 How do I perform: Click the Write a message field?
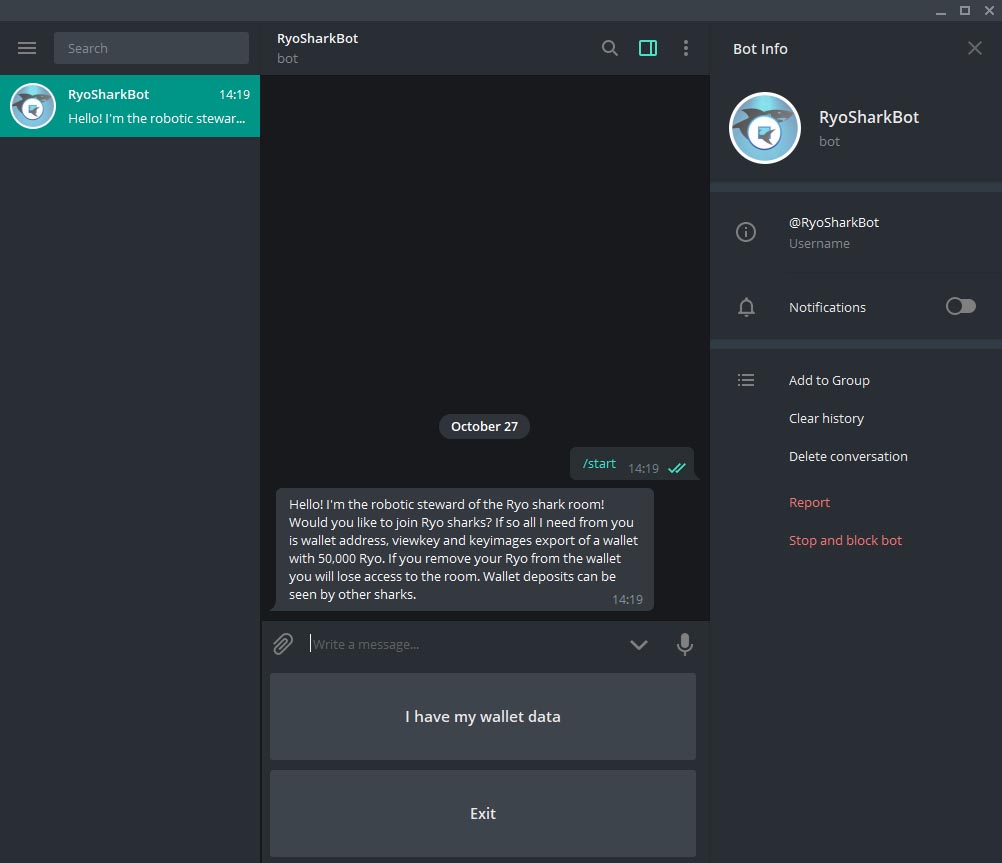pyautogui.click(x=463, y=644)
